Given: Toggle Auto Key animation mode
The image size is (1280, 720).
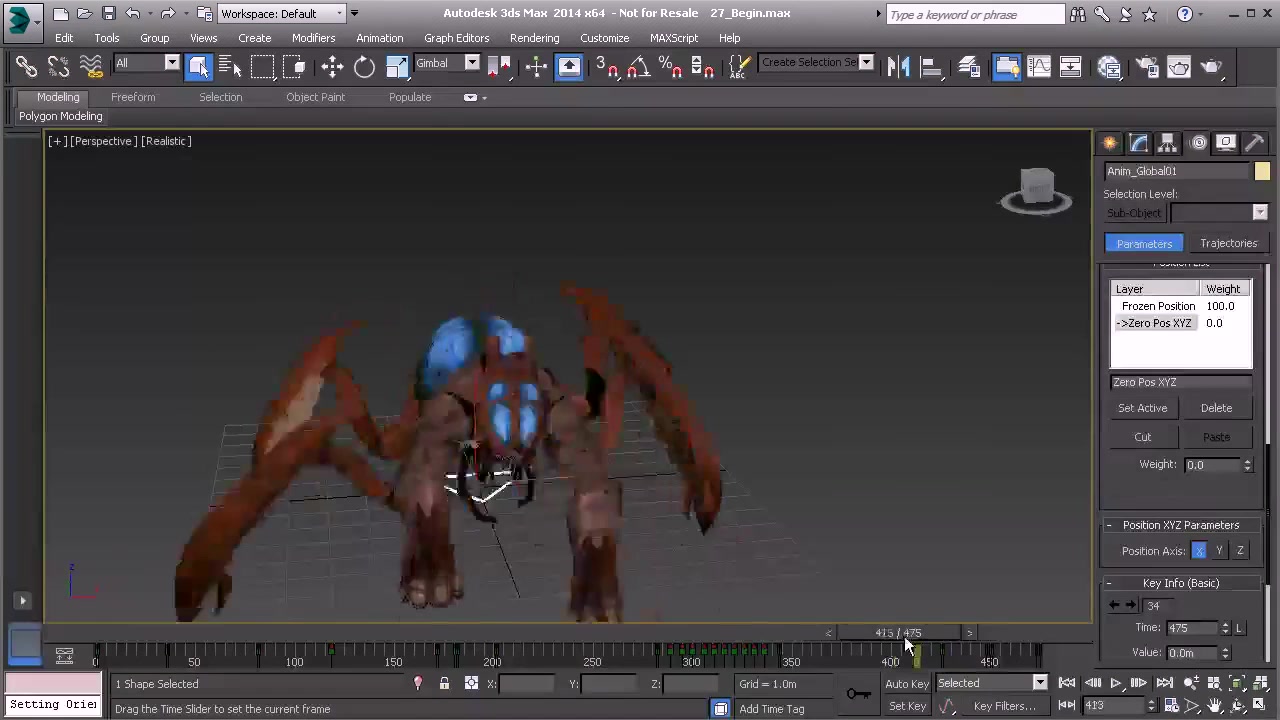Looking at the screenshot, I should point(907,683).
